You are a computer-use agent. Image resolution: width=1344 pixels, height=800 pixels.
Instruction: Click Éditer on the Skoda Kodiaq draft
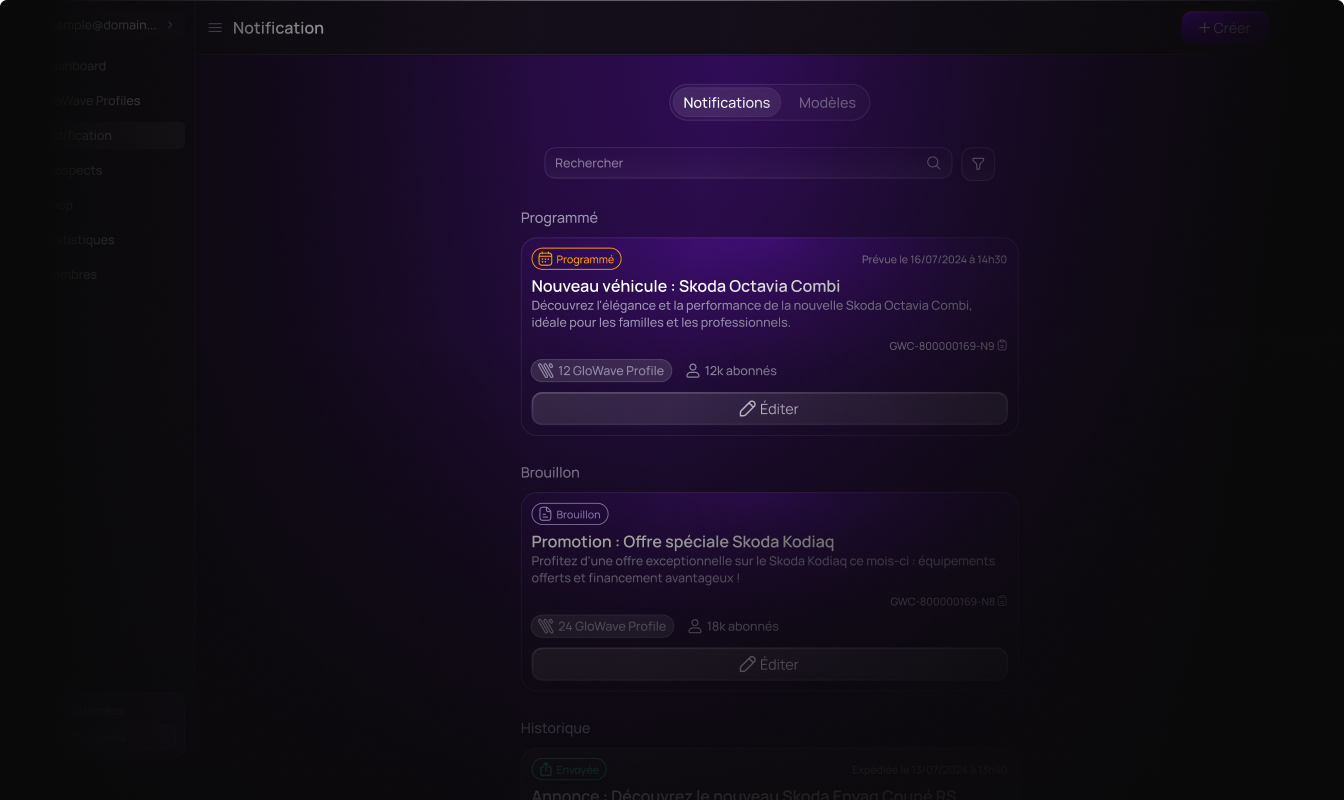(x=769, y=664)
